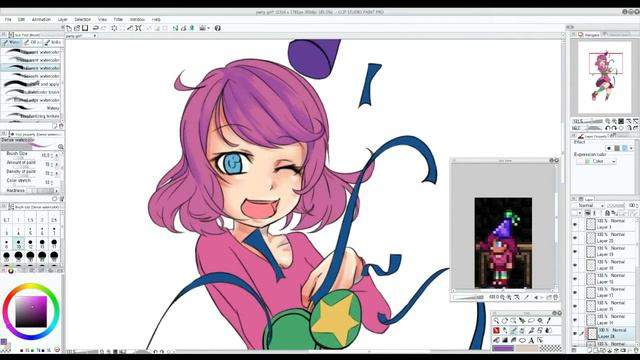Switch to the India ink sub tool tab

tap(52, 42)
